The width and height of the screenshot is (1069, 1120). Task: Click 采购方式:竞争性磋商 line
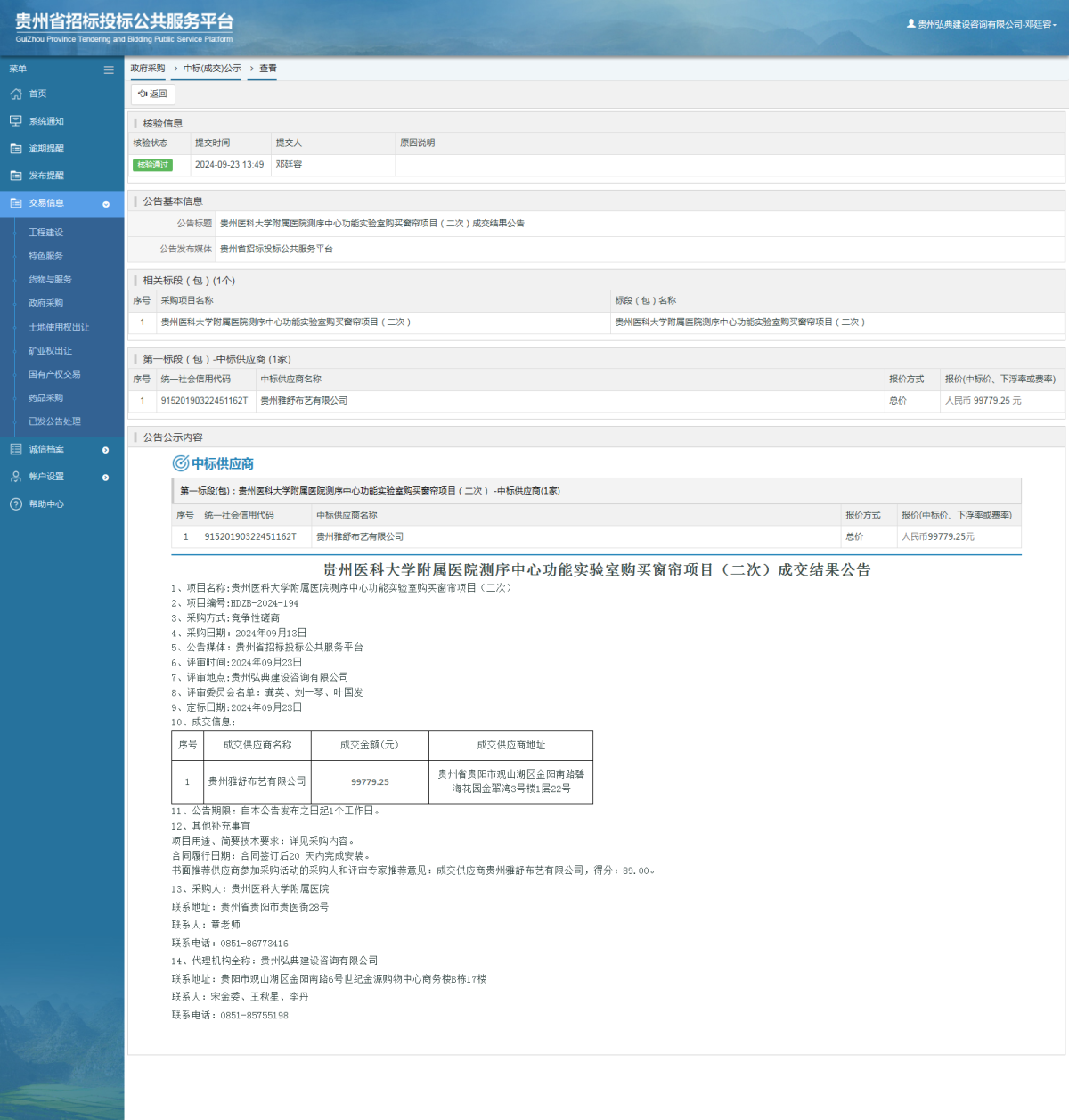[225, 617]
